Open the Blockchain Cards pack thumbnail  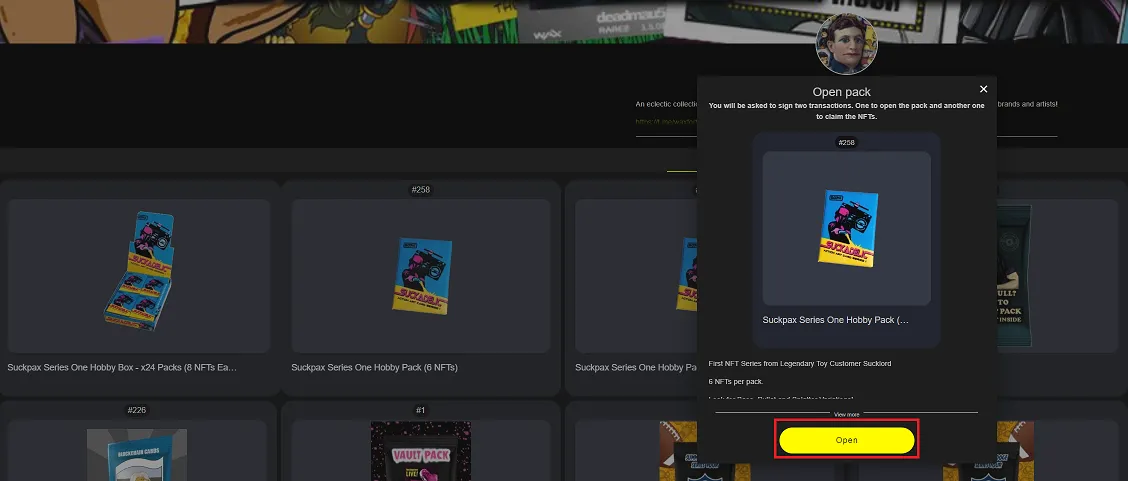point(137,454)
